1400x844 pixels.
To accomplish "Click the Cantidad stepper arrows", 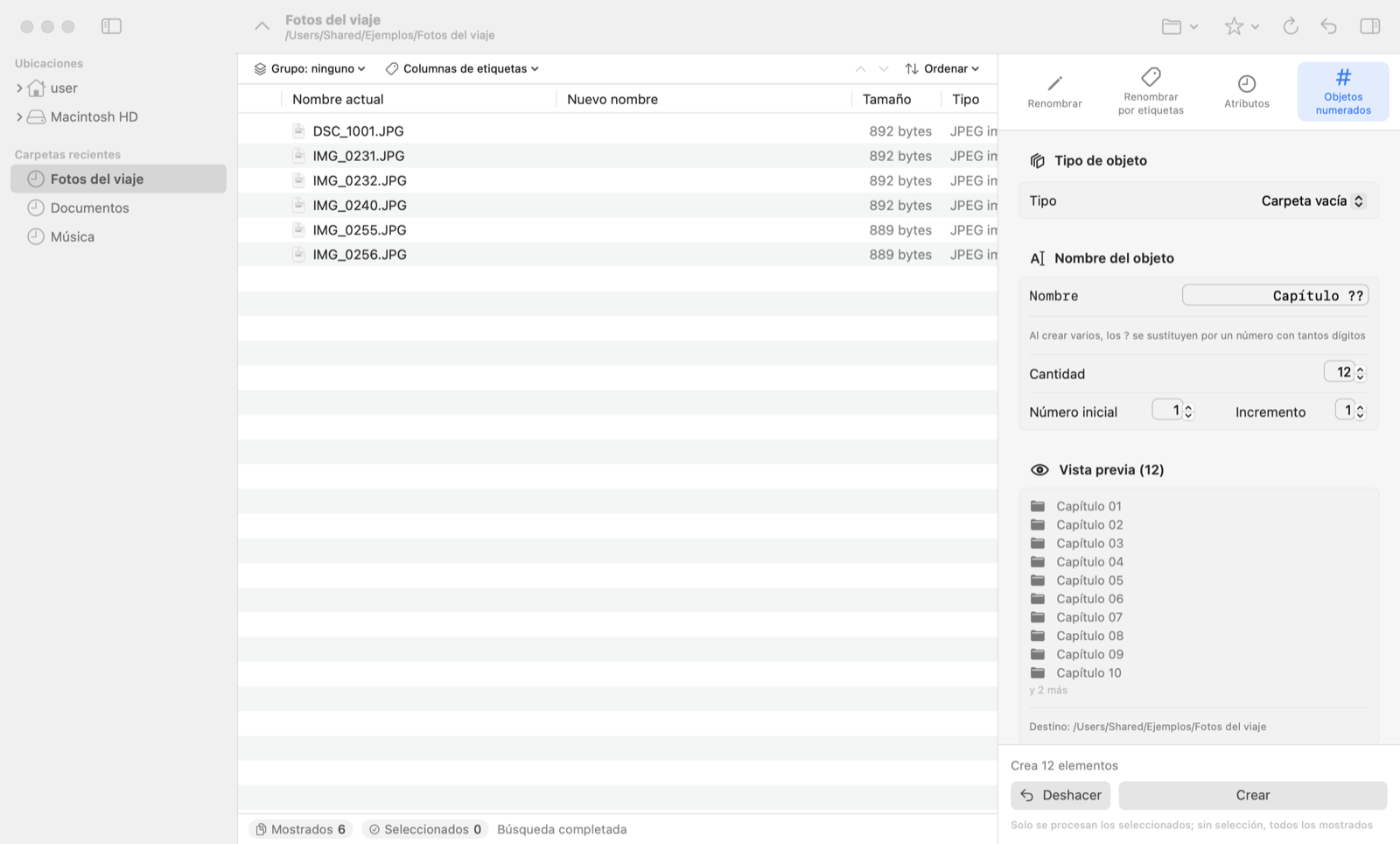I will [x=1361, y=373].
